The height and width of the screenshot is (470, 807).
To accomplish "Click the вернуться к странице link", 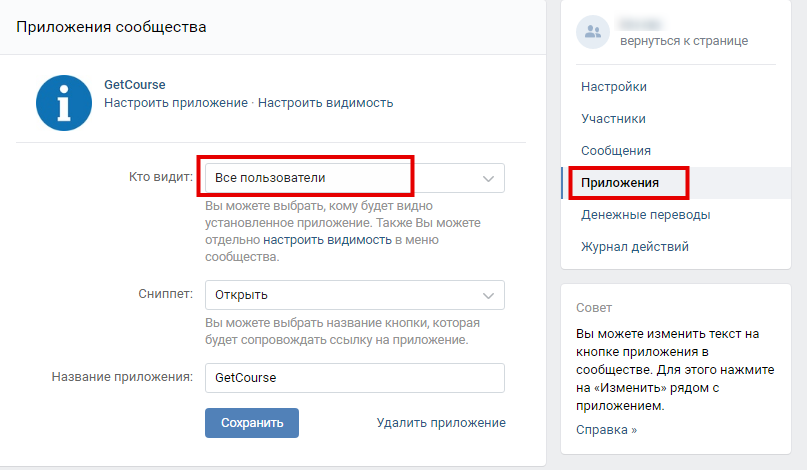I will (684, 41).
